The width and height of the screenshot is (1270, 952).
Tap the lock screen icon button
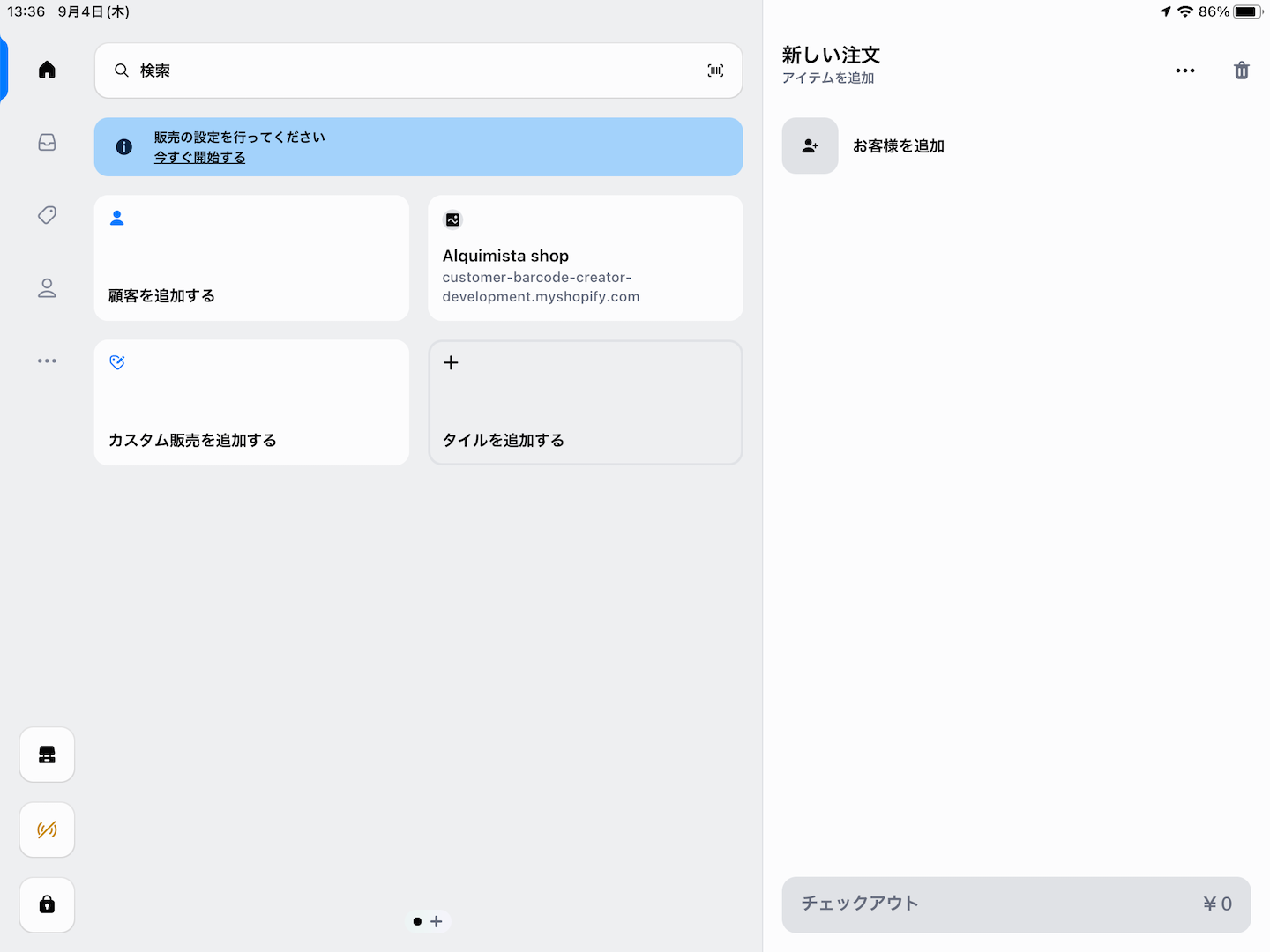click(x=47, y=904)
